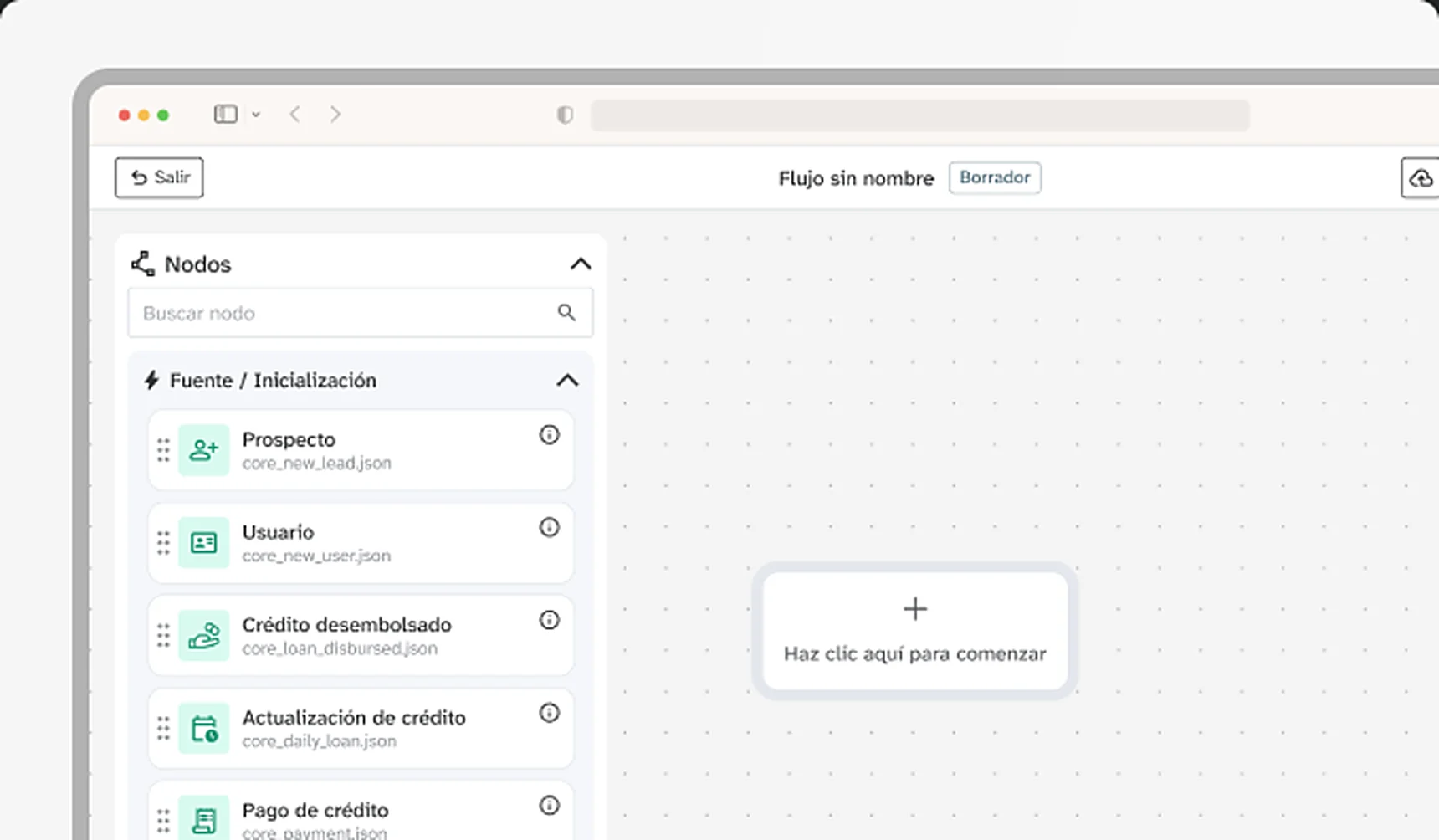Image resolution: width=1439 pixels, height=840 pixels.
Task: Select the Pago de crédito receipt icon
Action: (203, 820)
